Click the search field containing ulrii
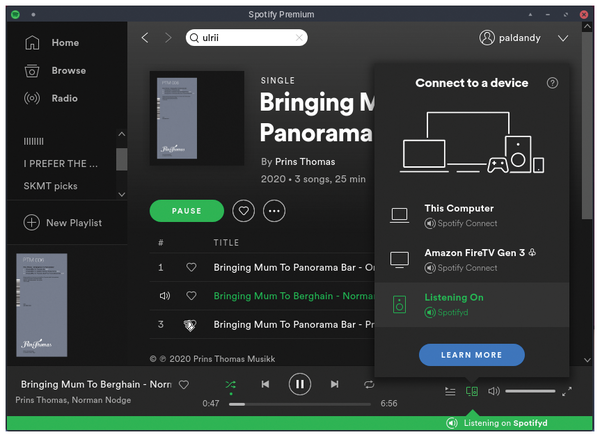600x437 pixels. [246, 38]
